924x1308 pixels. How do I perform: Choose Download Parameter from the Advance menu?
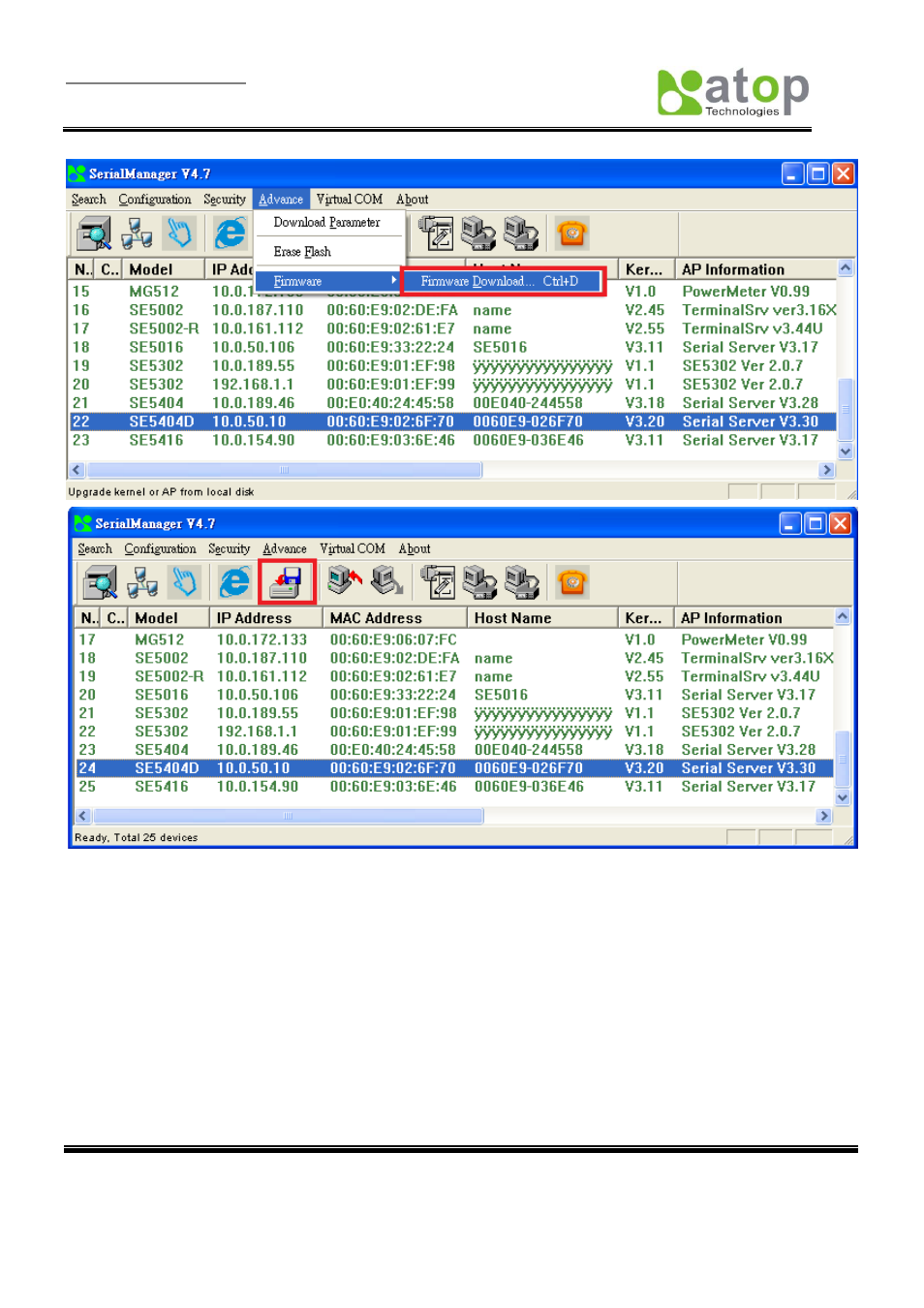(x=327, y=223)
